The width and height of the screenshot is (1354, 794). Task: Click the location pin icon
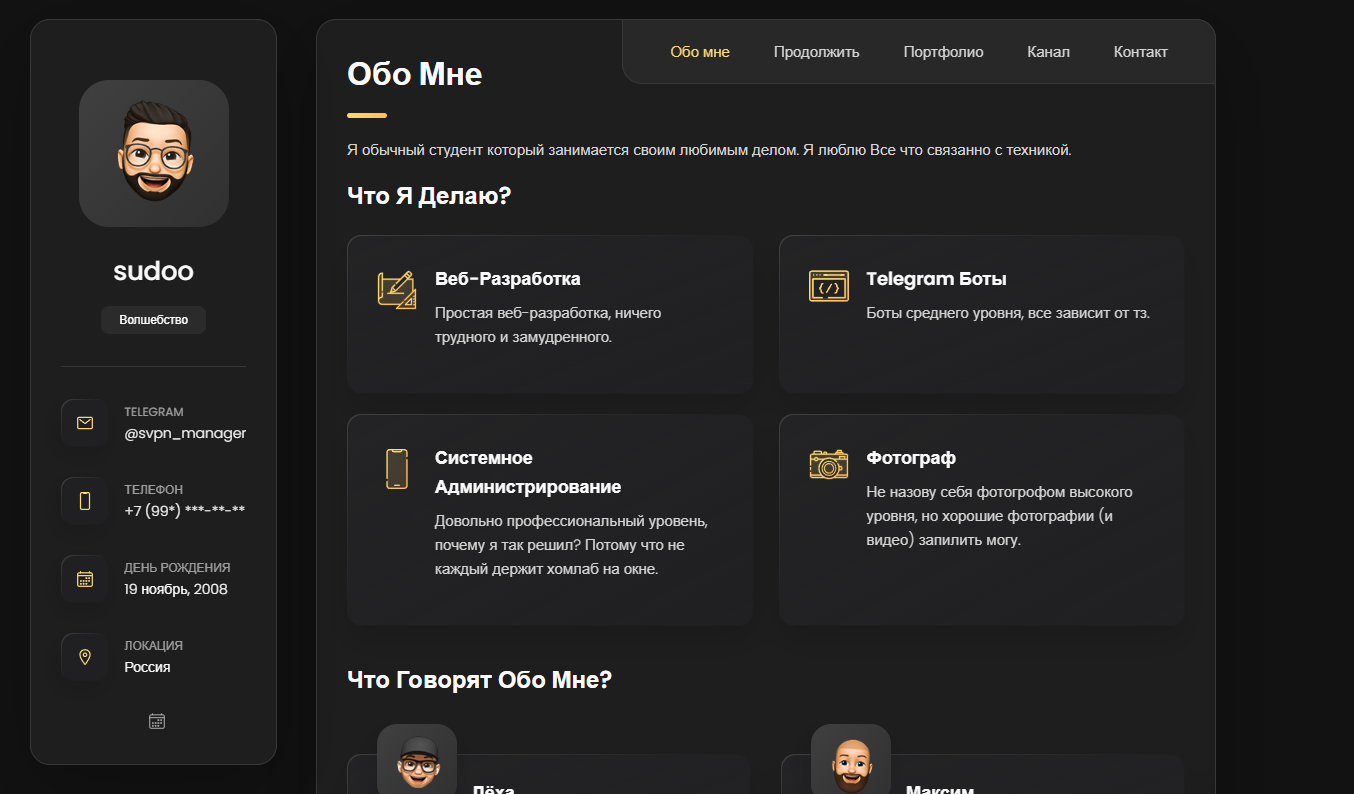85,657
